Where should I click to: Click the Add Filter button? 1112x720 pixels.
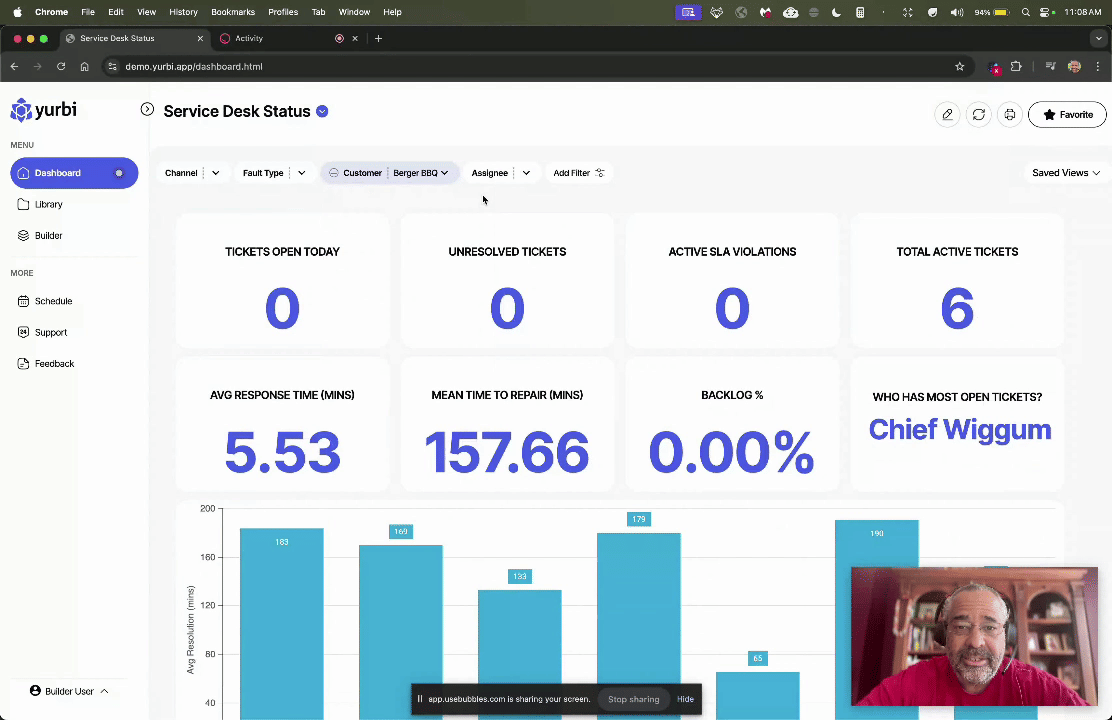pyautogui.click(x=578, y=173)
